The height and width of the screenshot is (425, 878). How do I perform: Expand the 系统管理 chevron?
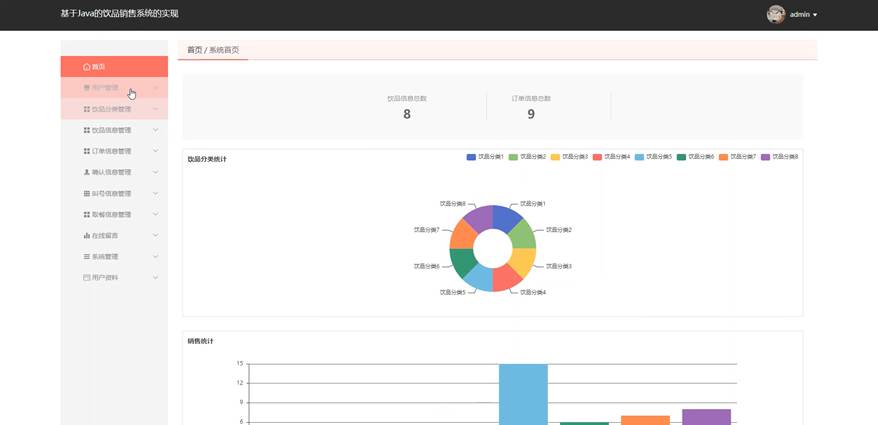(x=156, y=256)
